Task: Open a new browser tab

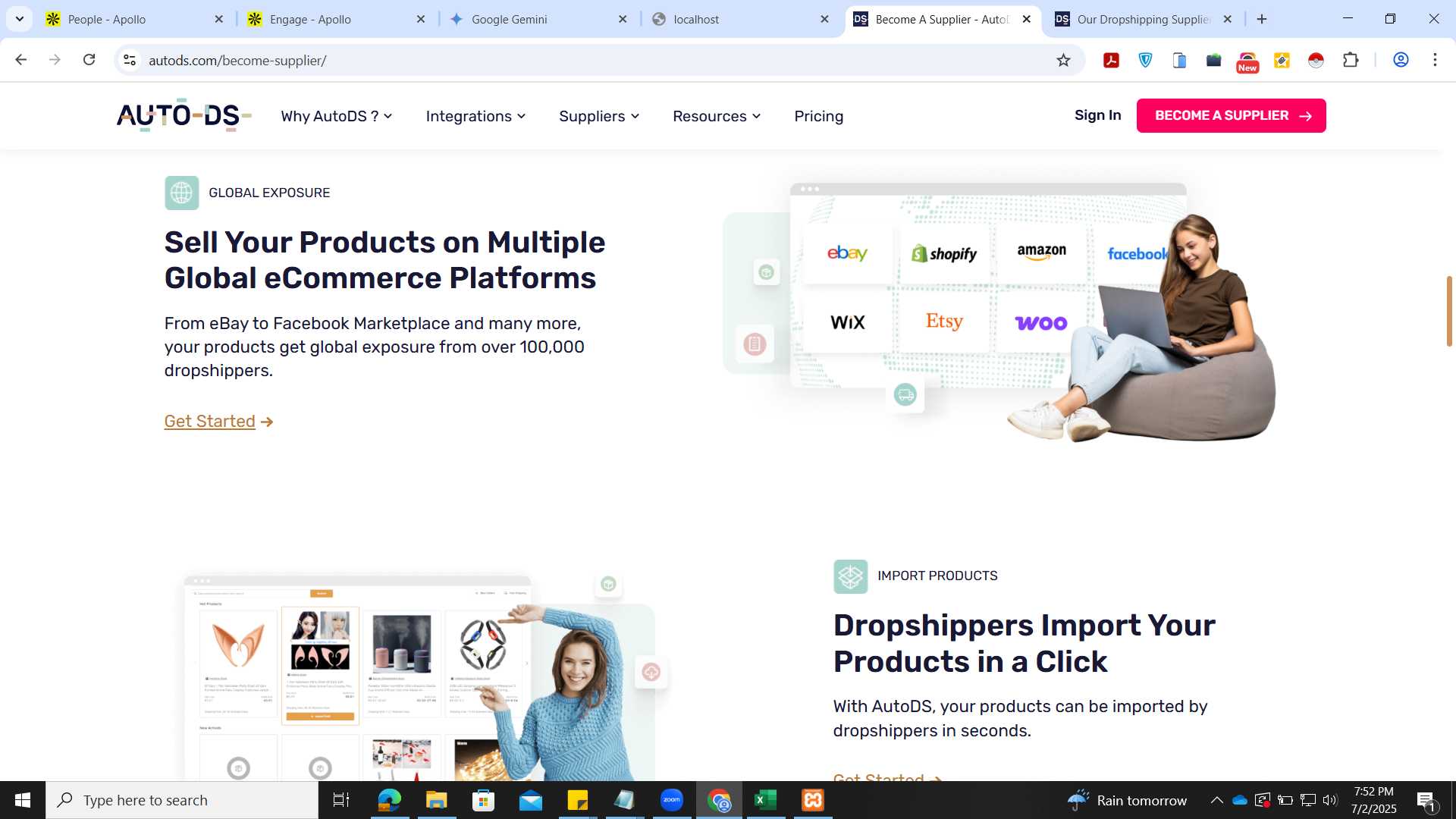Action: 1262,19
